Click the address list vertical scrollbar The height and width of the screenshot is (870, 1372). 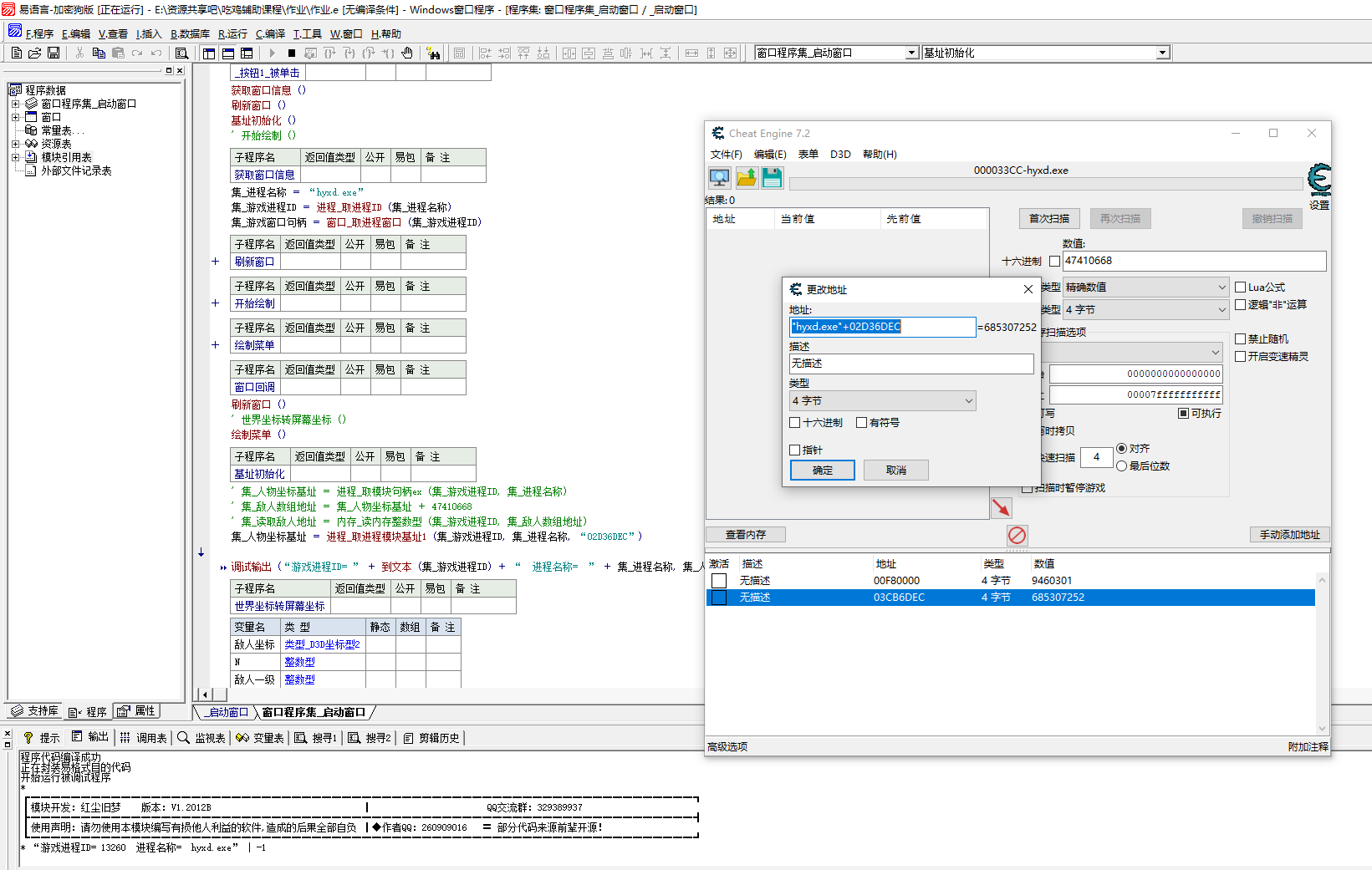(1322, 654)
